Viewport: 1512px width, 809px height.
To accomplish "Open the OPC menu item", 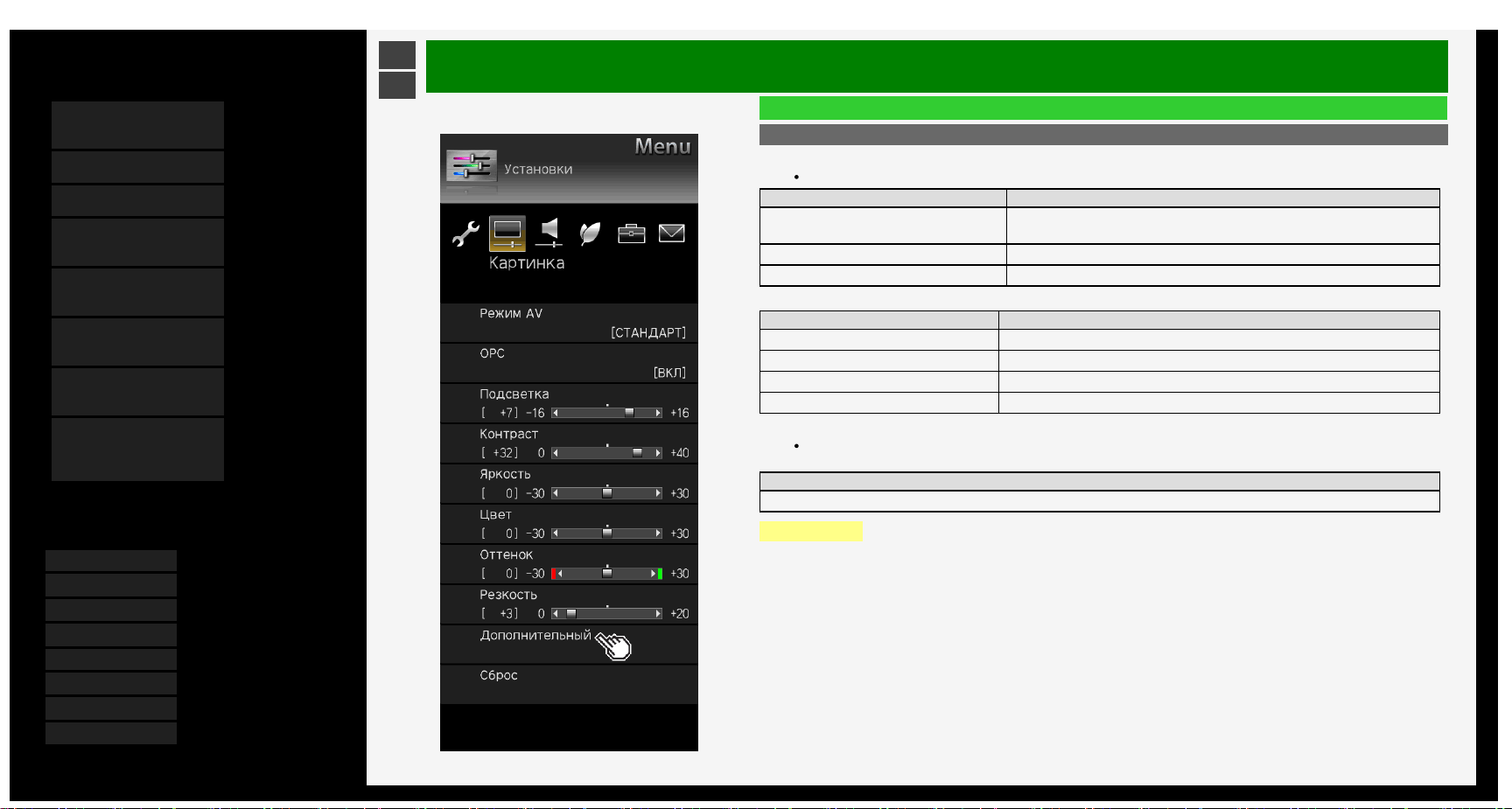I will (569, 363).
